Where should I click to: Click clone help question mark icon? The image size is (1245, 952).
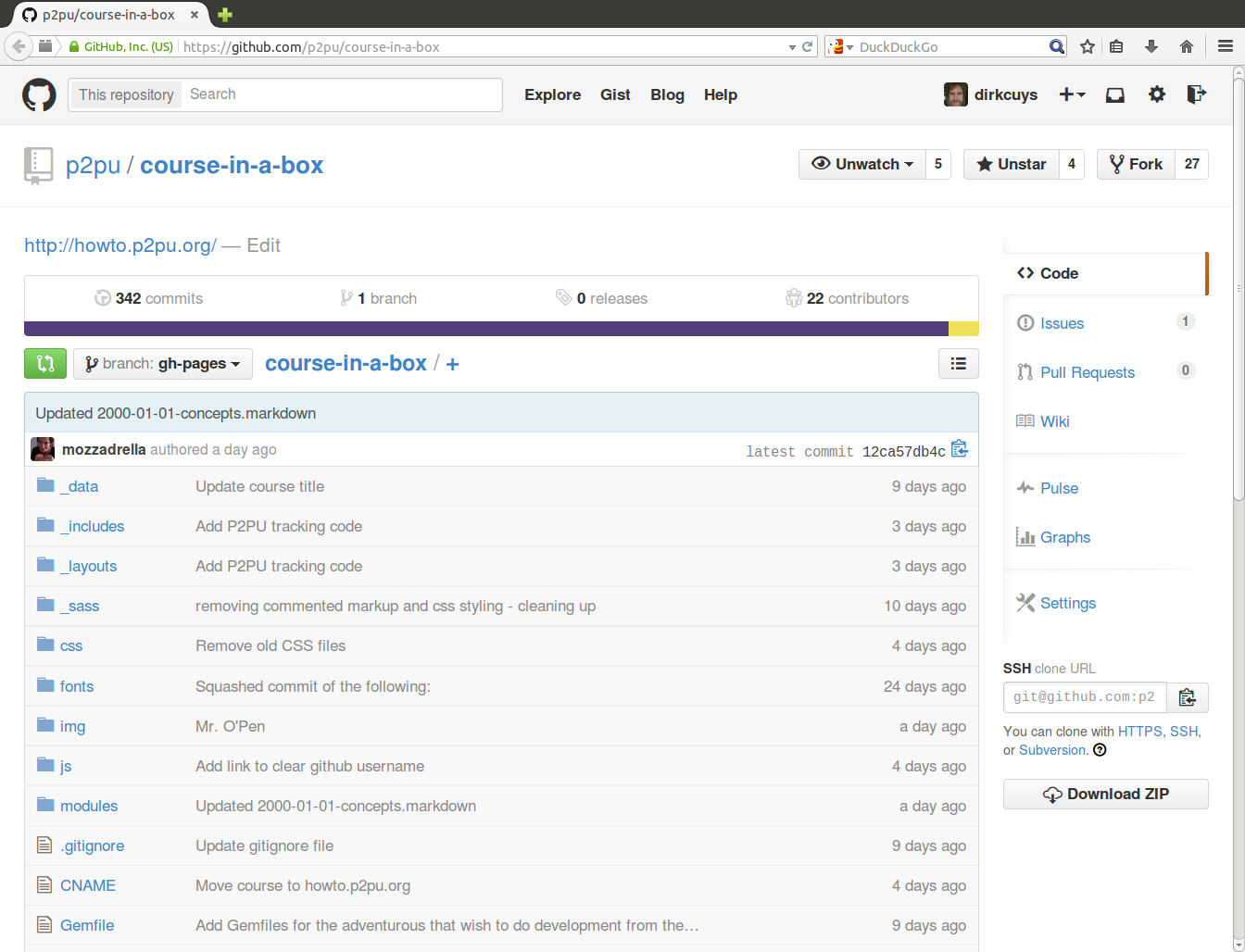(1100, 750)
